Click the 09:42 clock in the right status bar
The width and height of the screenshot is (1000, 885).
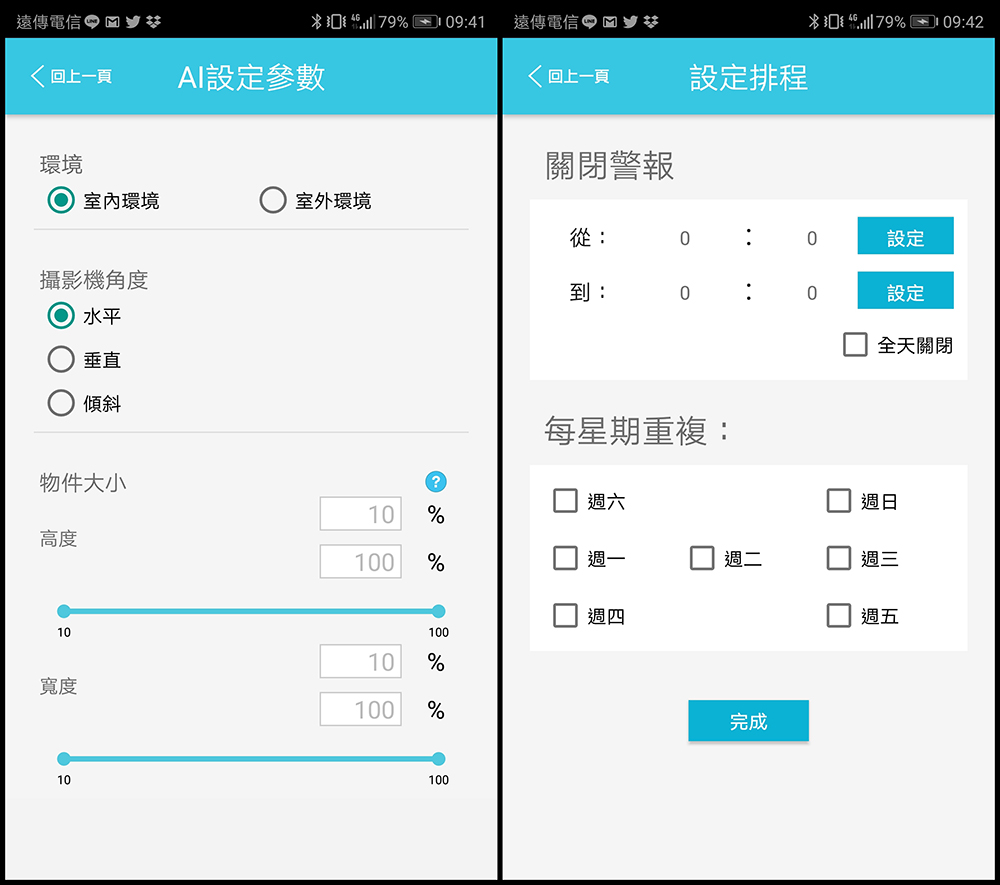[x=963, y=22]
